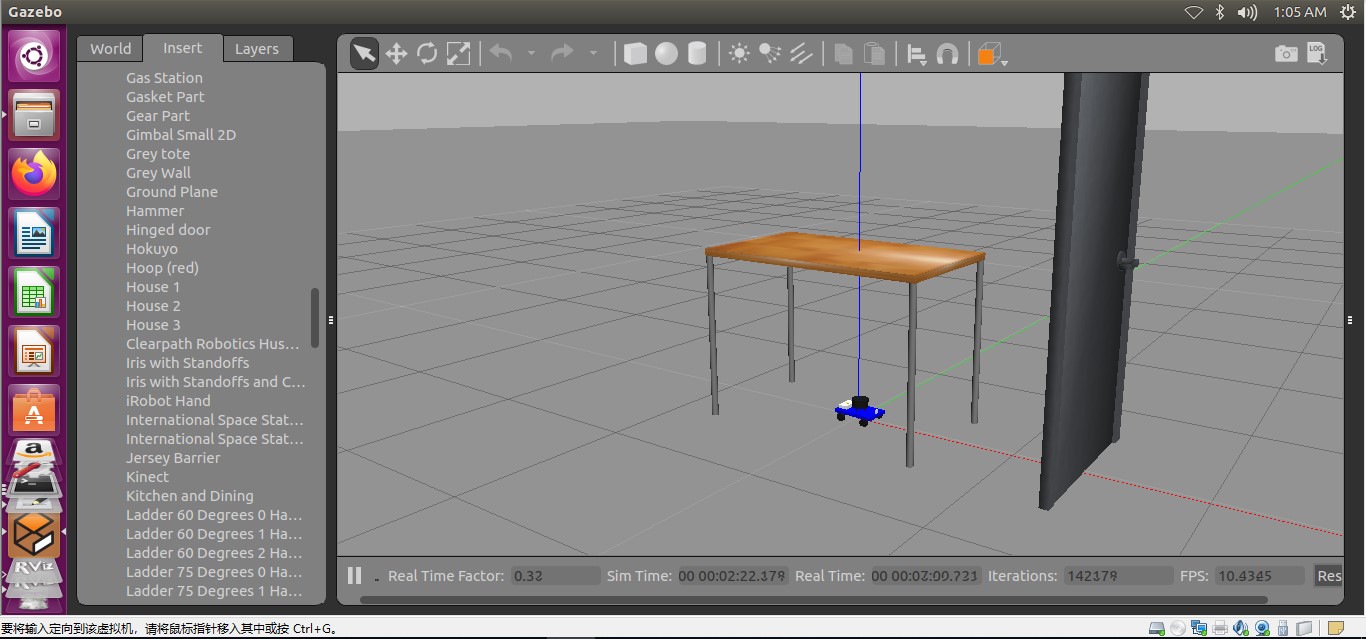Open the undo history dropdown arrow
The height and width of the screenshot is (639, 1366).
click(x=531, y=54)
